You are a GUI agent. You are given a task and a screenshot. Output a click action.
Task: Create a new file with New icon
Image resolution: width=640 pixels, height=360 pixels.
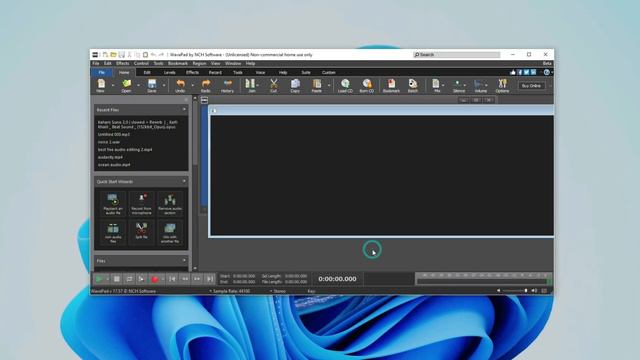pos(101,85)
